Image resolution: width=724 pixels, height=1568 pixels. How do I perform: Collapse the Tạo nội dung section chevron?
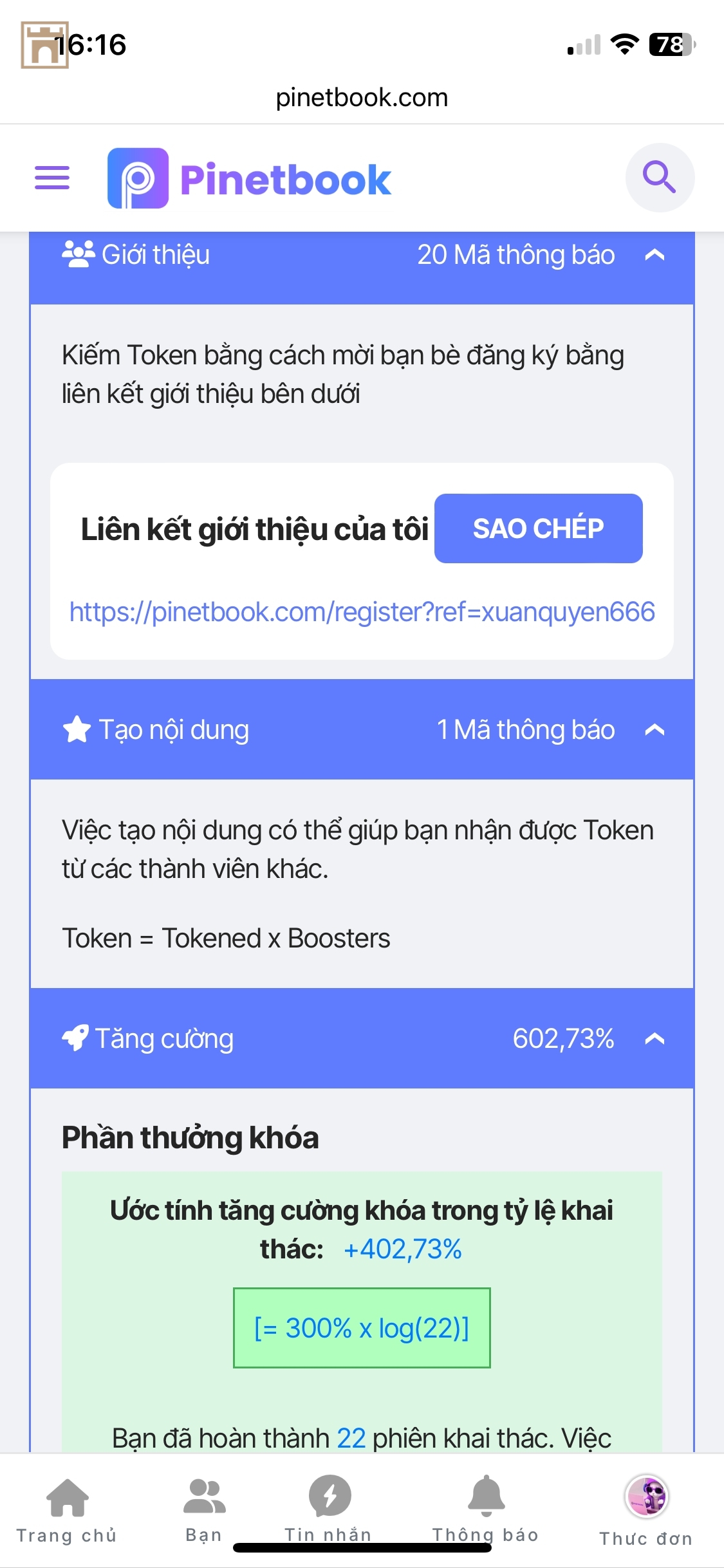tap(654, 730)
